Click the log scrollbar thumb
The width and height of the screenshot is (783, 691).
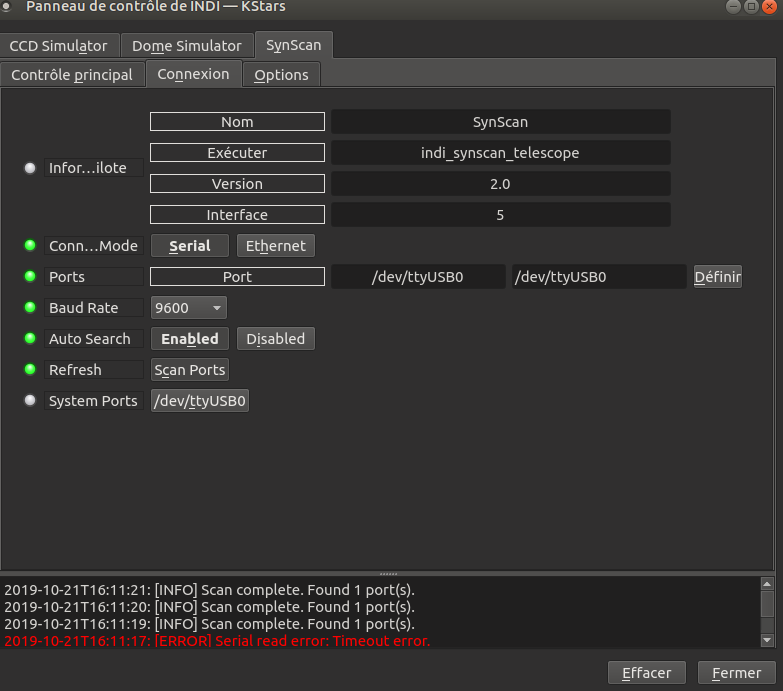[x=768, y=604]
